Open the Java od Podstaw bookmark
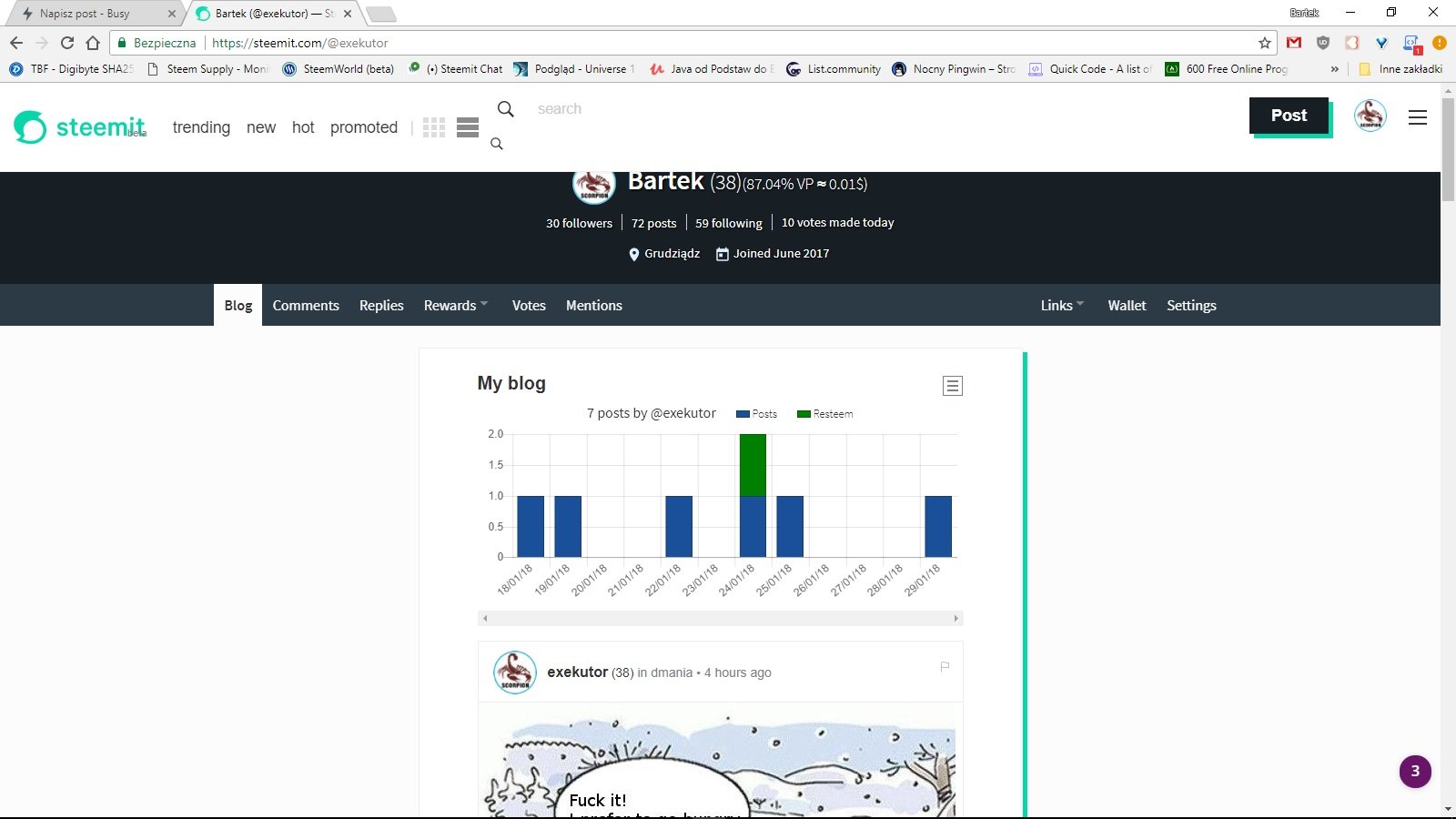The height and width of the screenshot is (819, 1456). tap(713, 68)
